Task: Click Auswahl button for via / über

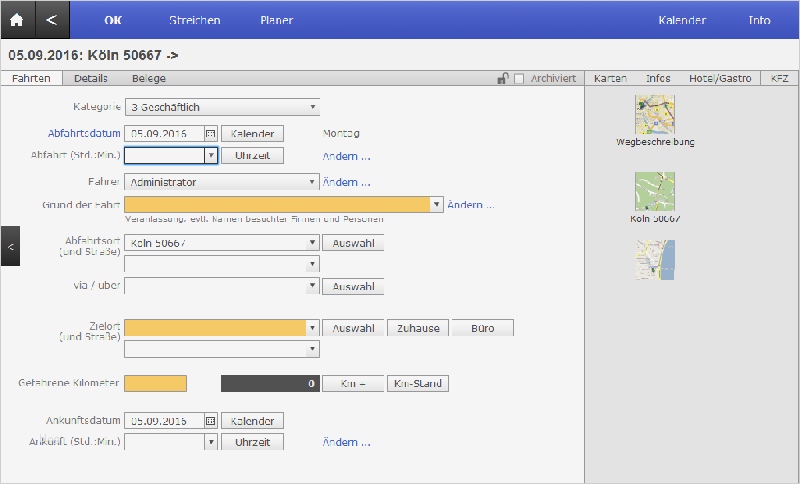Action: pyautogui.click(x=353, y=287)
